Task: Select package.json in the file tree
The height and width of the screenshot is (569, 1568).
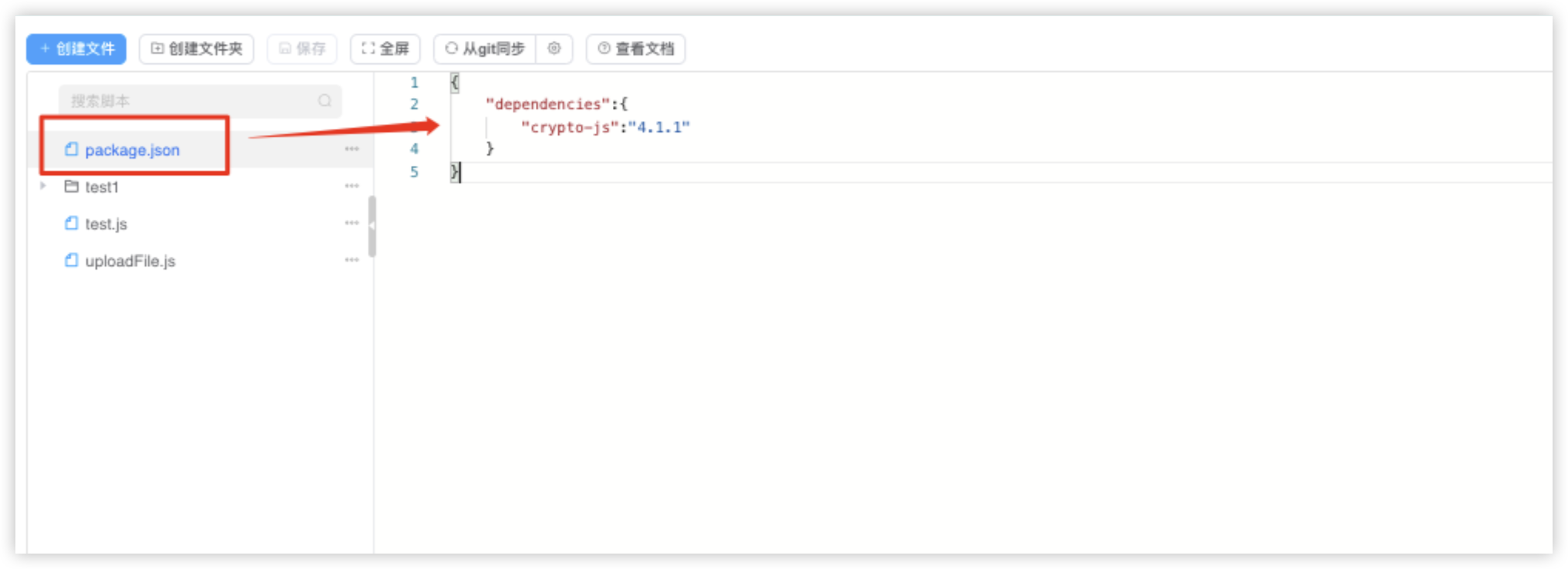Action: coord(132,150)
